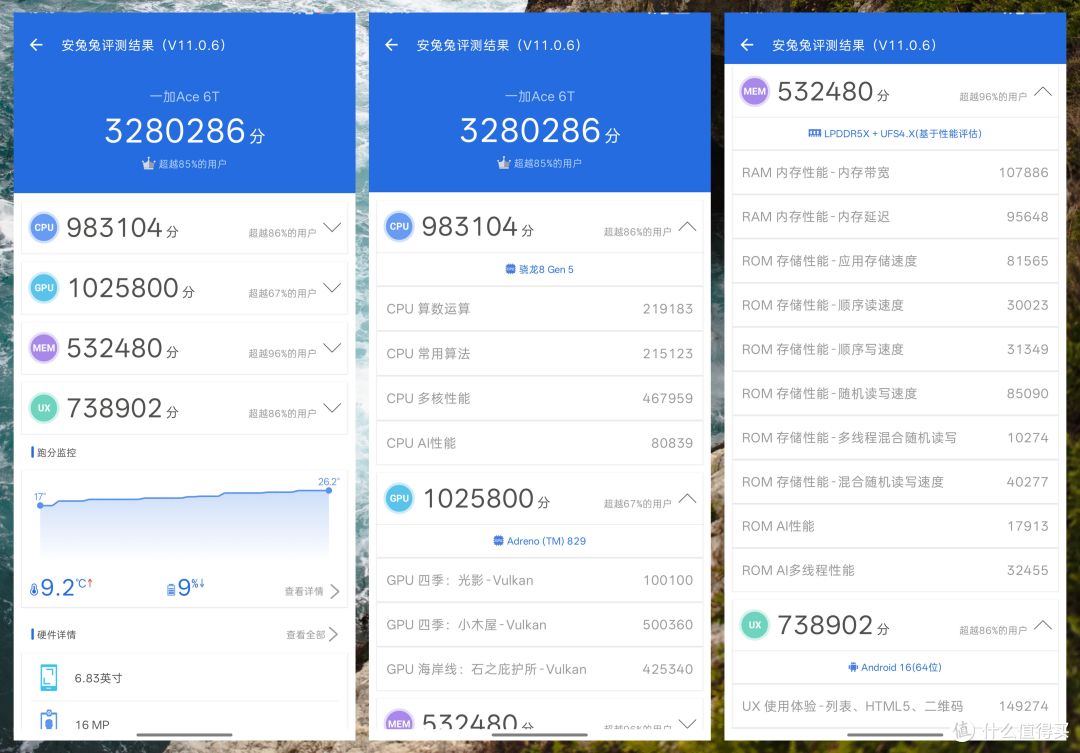Viewport: 1080px width, 753px height.
Task: Select ROM 存储性能-应用存储速度 row
Action: (x=895, y=260)
